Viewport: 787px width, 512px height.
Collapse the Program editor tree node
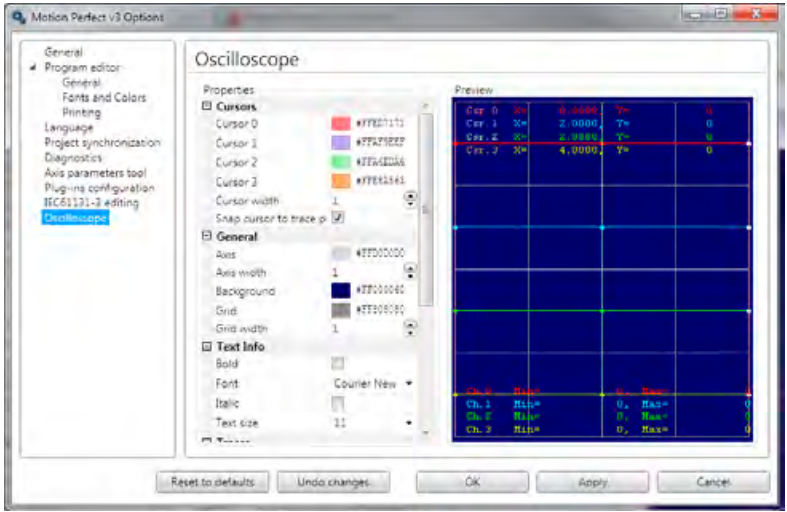33,67
